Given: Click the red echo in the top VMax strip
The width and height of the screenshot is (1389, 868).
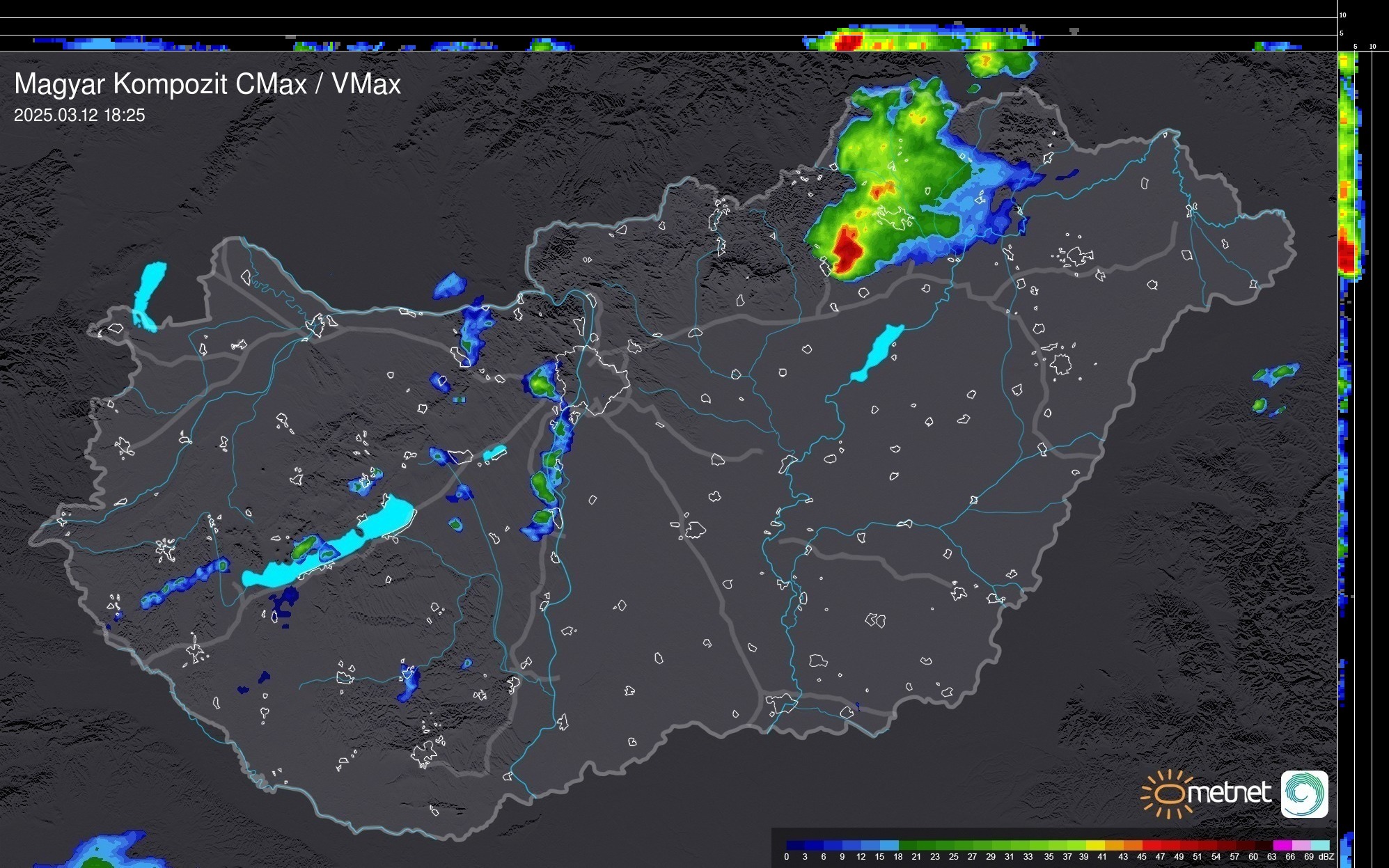Looking at the screenshot, I should point(848,42).
